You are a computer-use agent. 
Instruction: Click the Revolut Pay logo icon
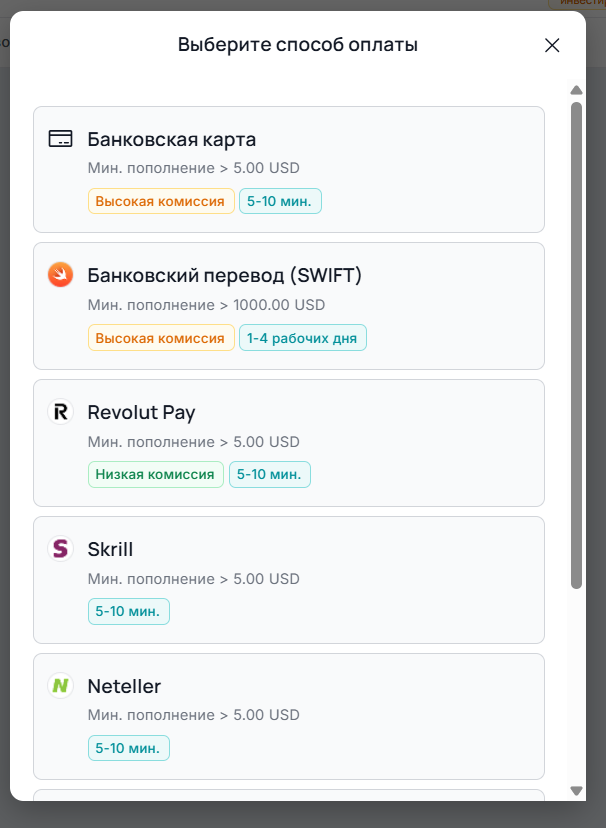click(61, 412)
